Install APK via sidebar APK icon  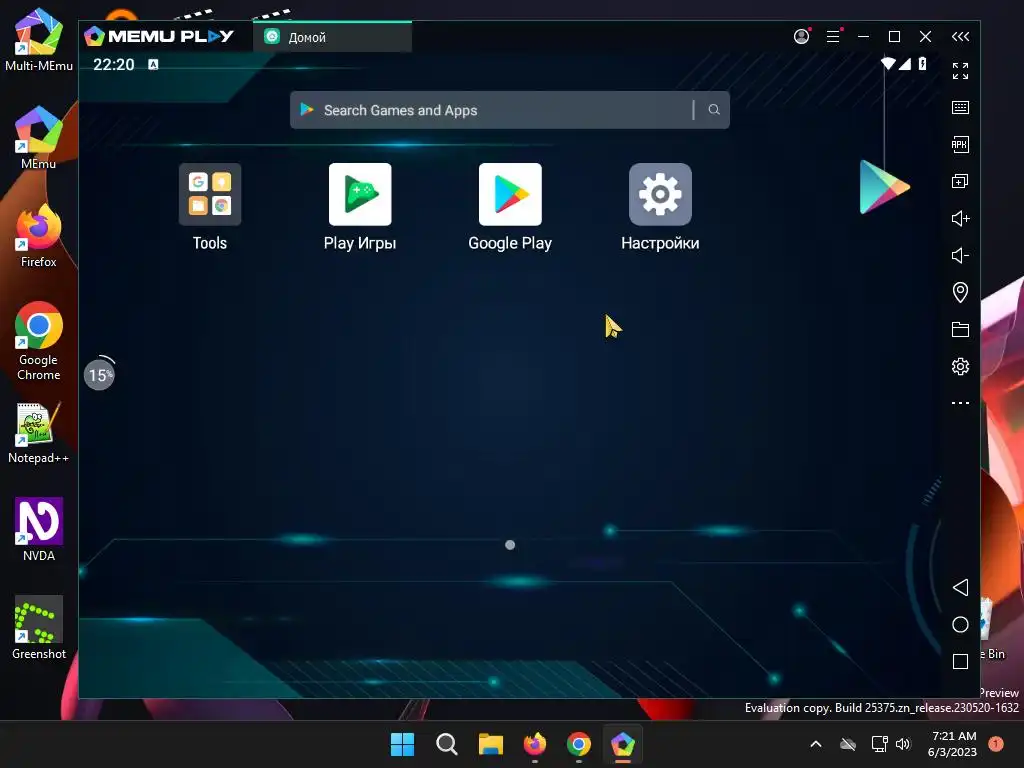click(x=960, y=144)
